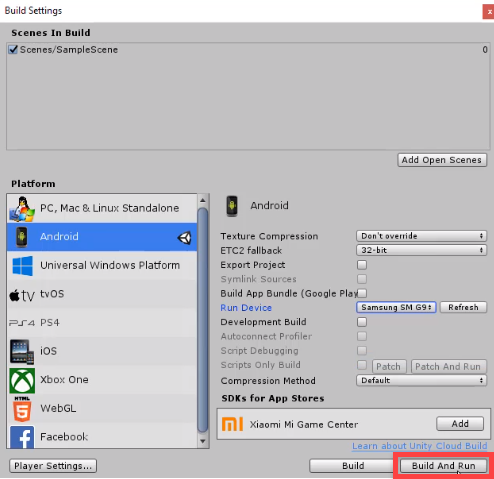Close the Build Settings window

pyautogui.click(x=489, y=12)
